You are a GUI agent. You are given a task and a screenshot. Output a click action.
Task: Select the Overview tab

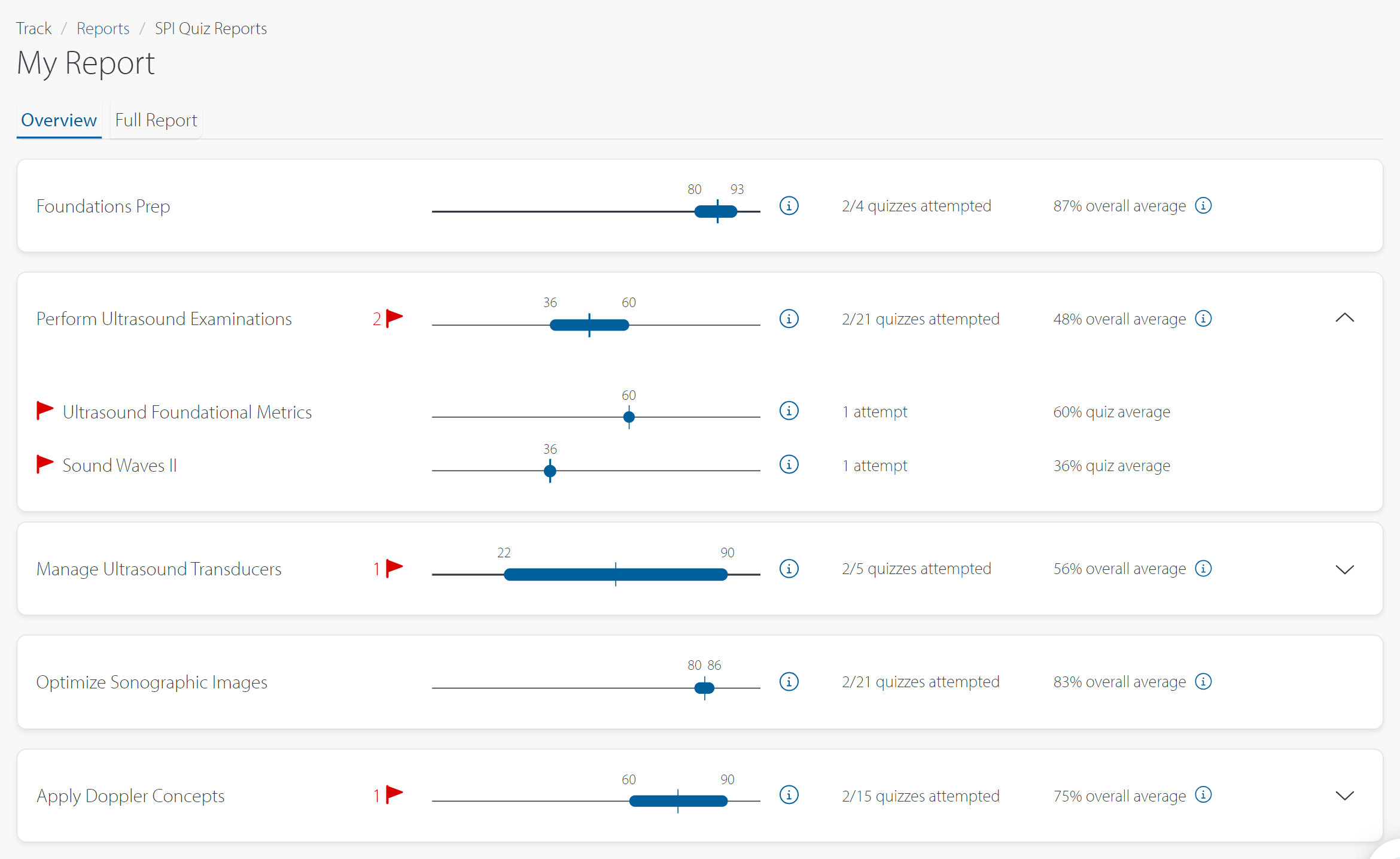pyautogui.click(x=59, y=120)
